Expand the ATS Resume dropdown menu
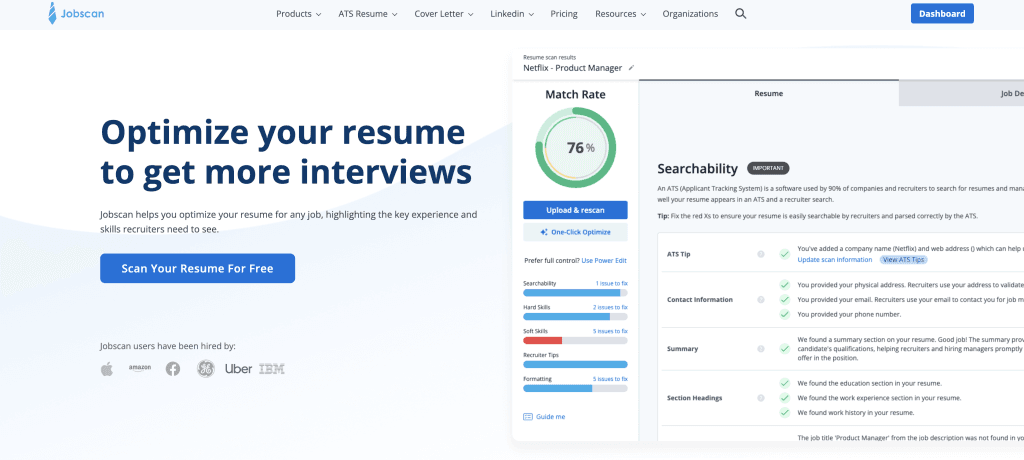Image resolution: width=1024 pixels, height=460 pixels. [x=368, y=14]
